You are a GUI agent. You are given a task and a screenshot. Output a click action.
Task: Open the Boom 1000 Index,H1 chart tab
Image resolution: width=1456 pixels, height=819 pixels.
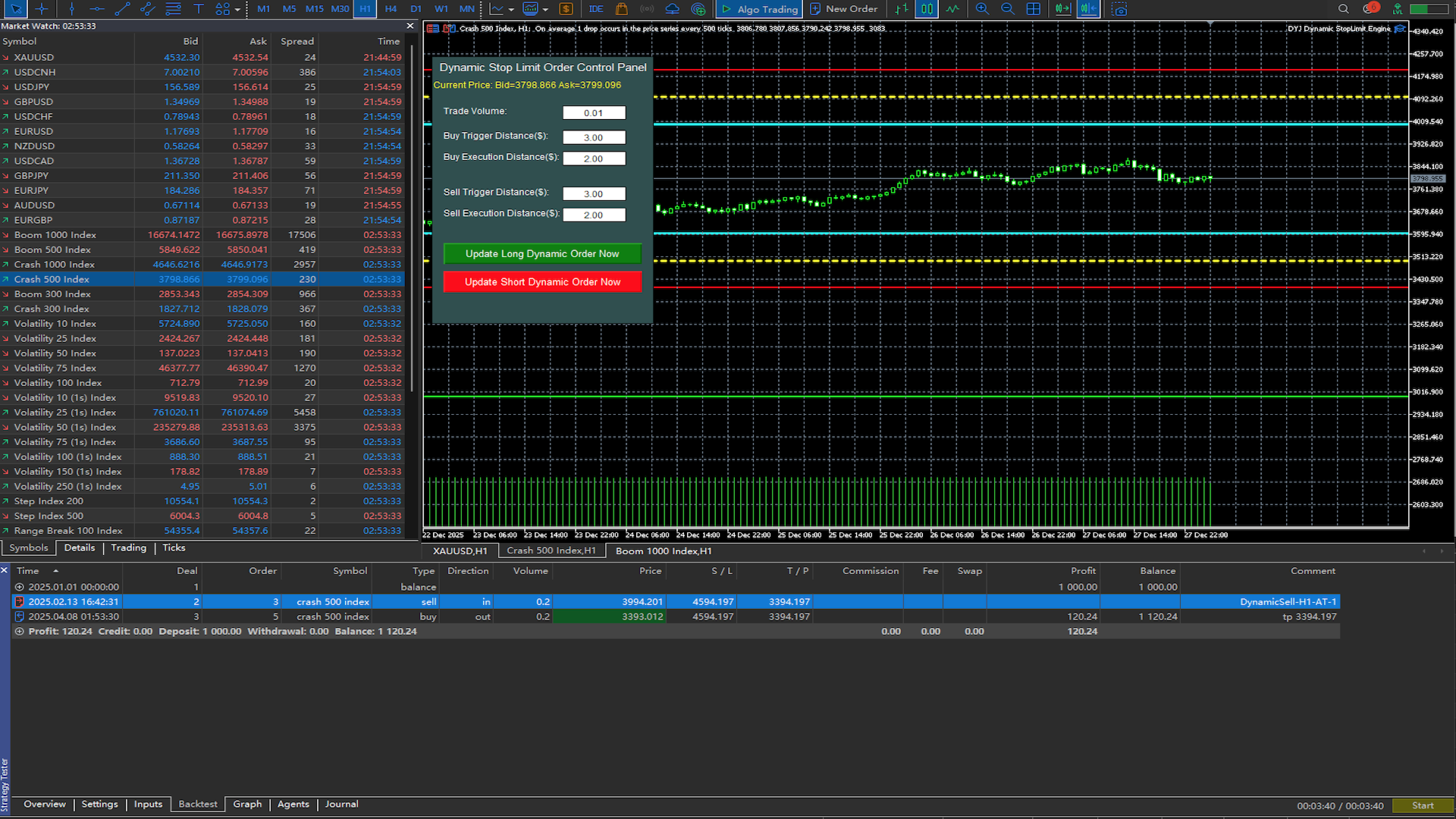click(664, 551)
